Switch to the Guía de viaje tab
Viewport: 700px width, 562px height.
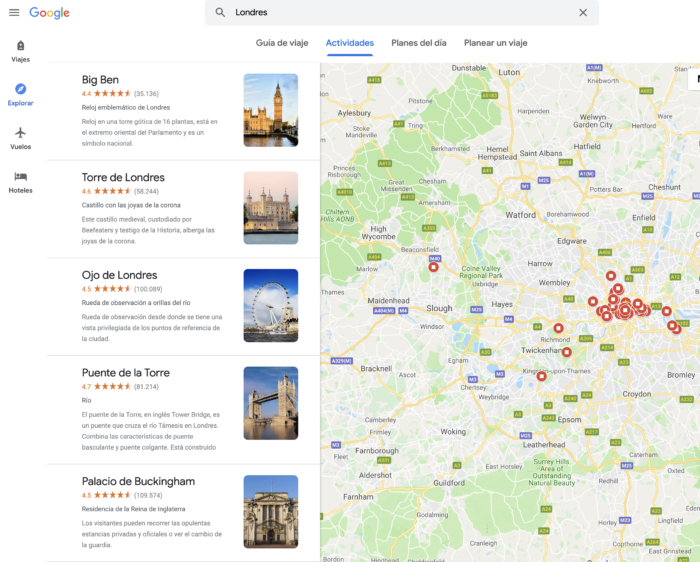(x=282, y=43)
